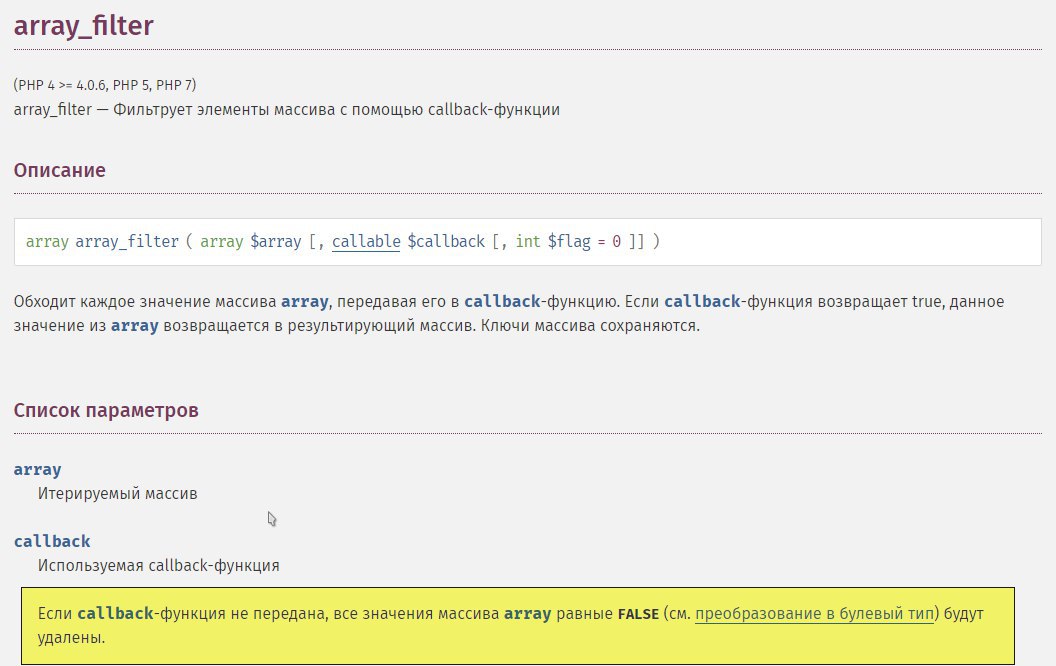Click the green return type "array" starting signature

(x=47, y=241)
